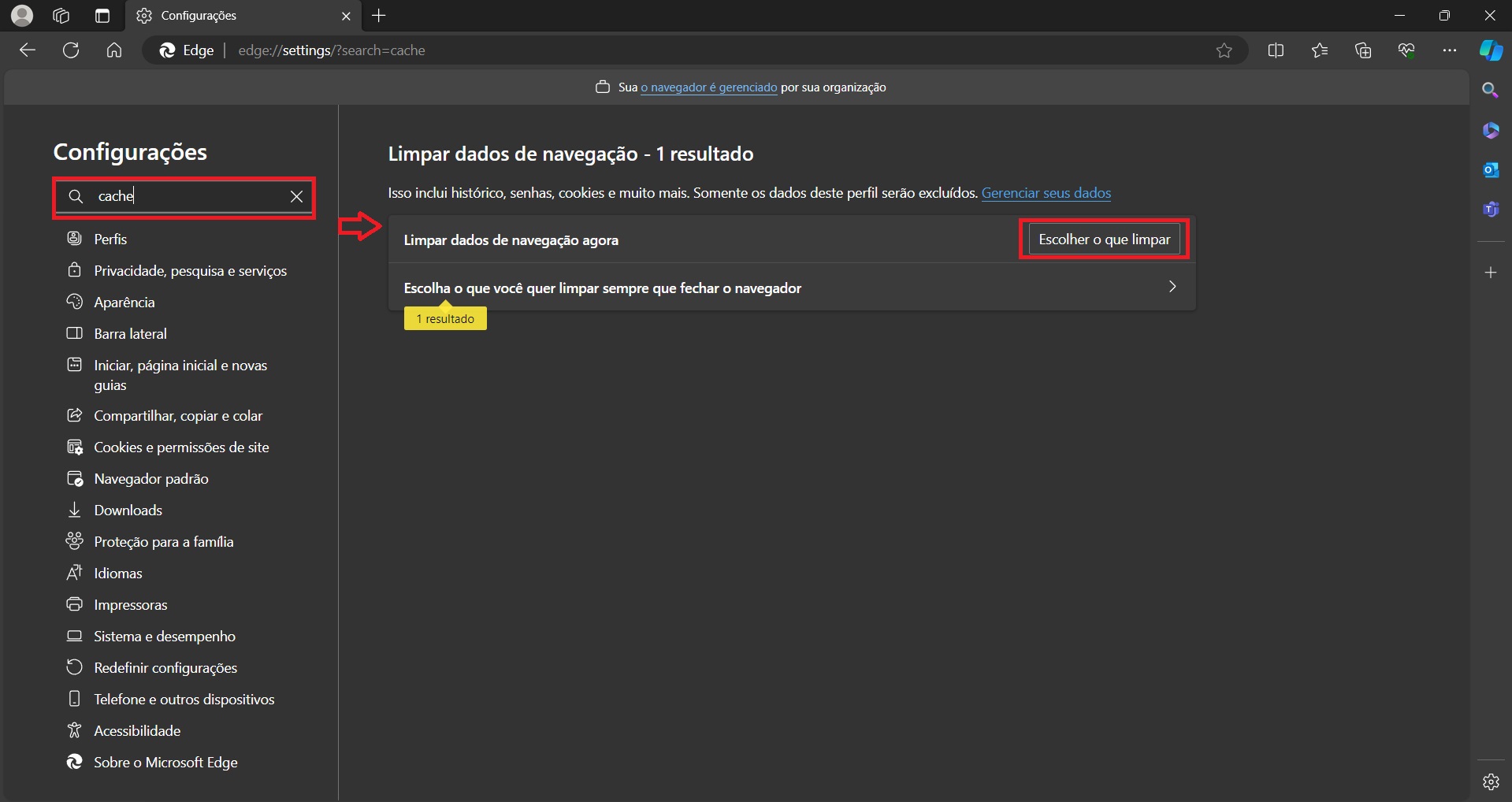Click the Copilot icon in the toolbar

coord(1490,50)
